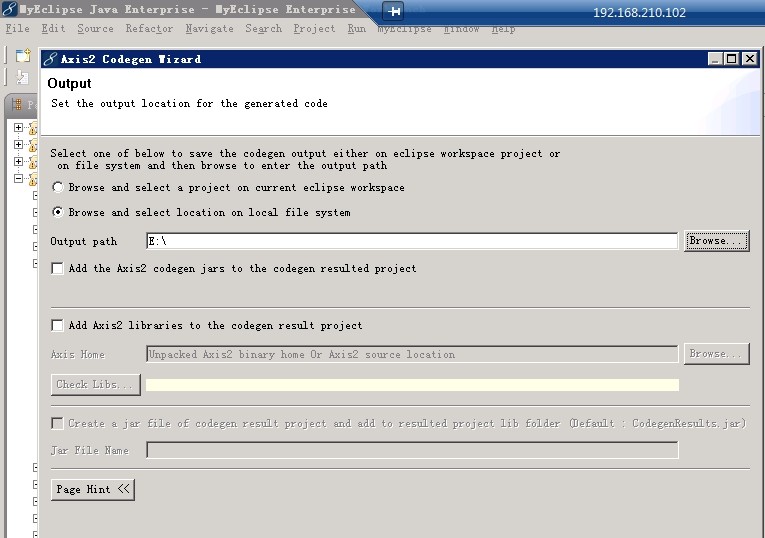Open the Refactor menu
The width and height of the screenshot is (765, 538).
click(x=149, y=29)
